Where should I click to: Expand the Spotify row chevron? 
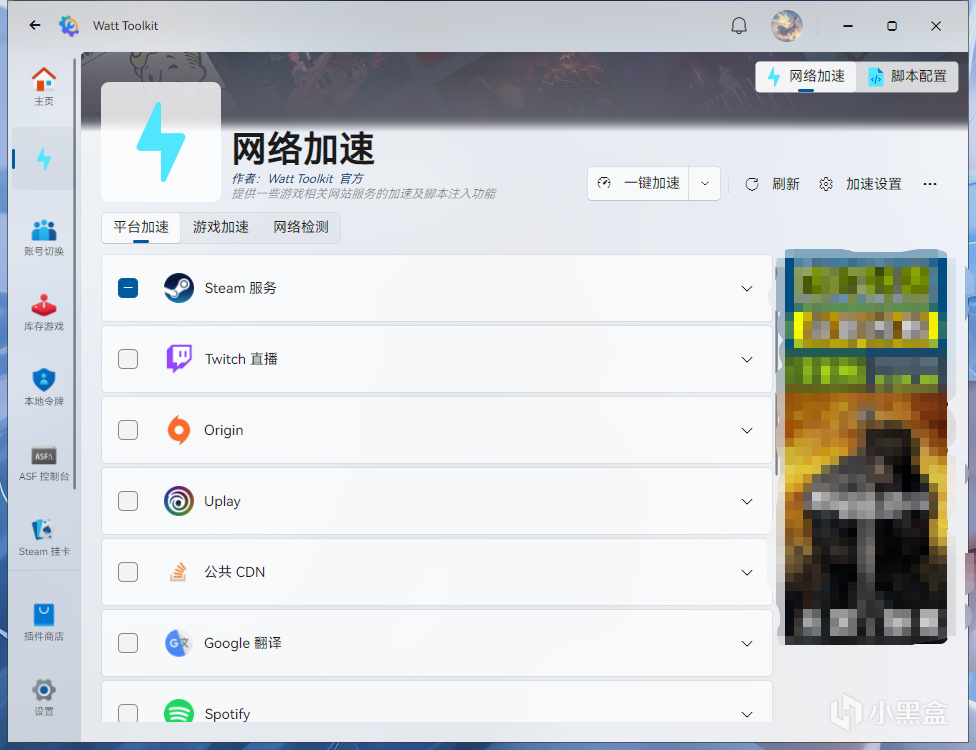[x=747, y=715]
